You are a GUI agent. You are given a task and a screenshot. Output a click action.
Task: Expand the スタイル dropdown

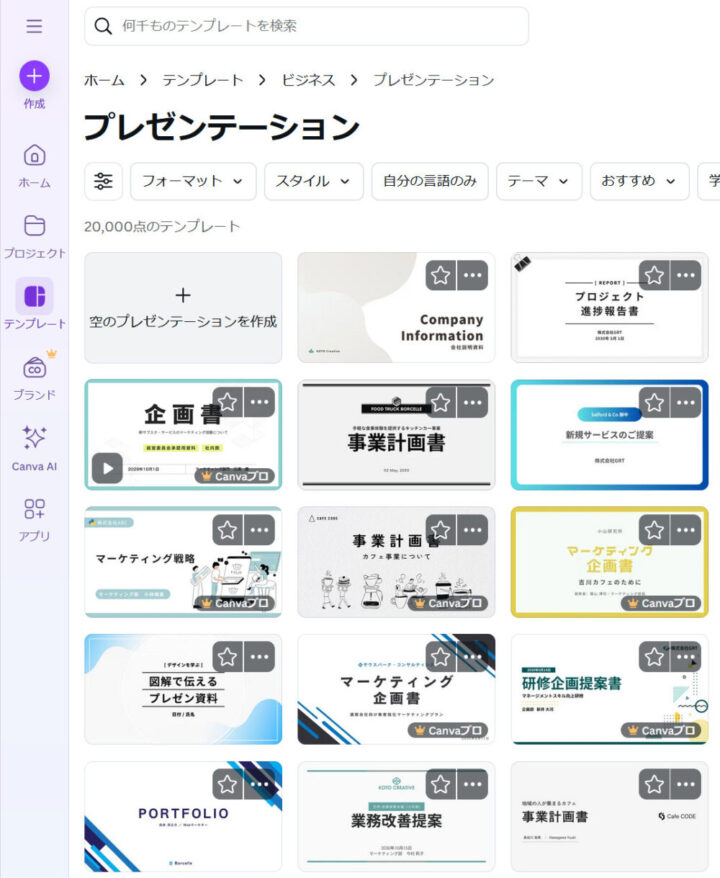point(313,181)
